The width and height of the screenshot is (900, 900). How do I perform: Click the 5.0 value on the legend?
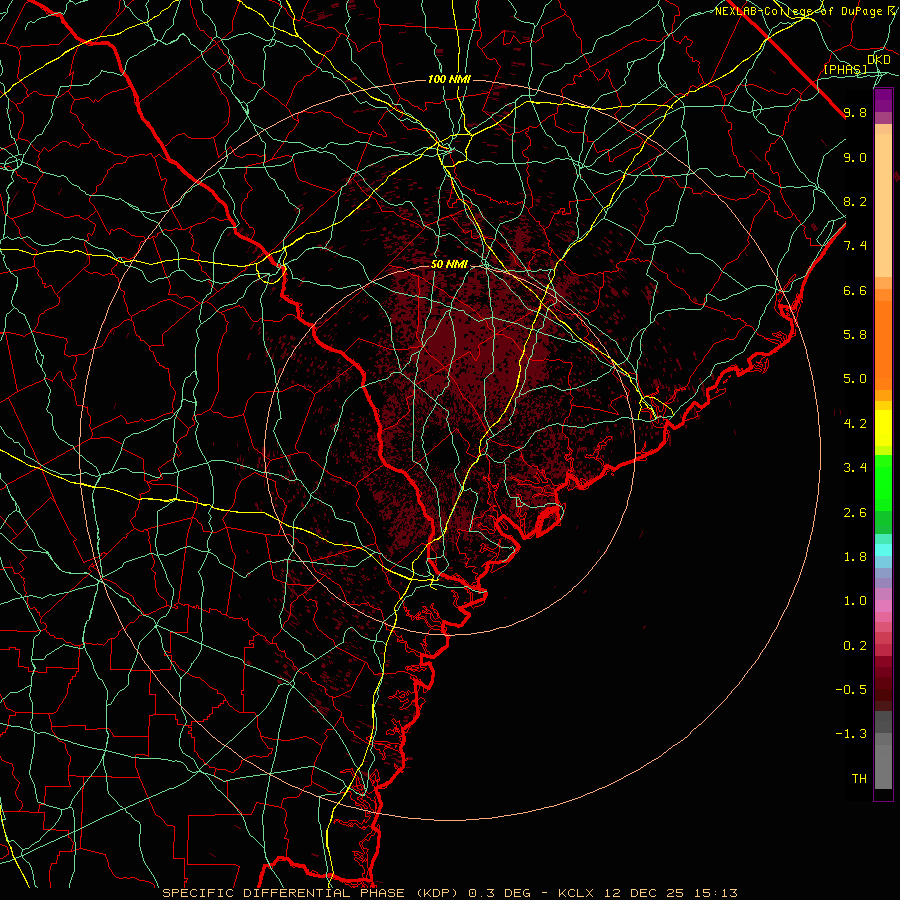(x=855, y=379)
